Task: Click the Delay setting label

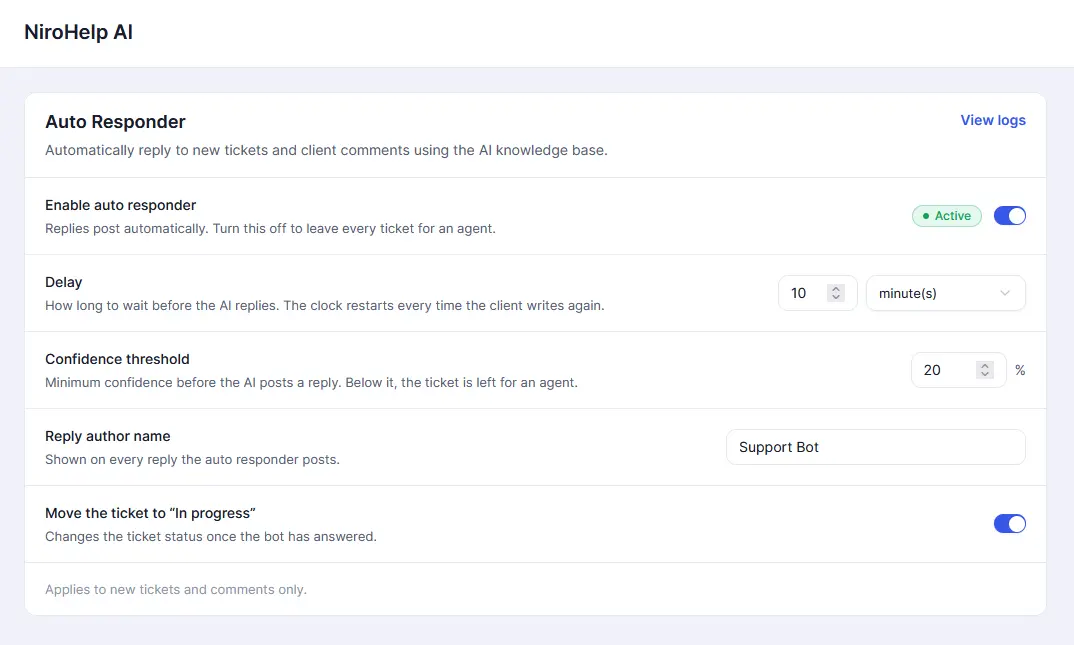Action: pos(64,282)
